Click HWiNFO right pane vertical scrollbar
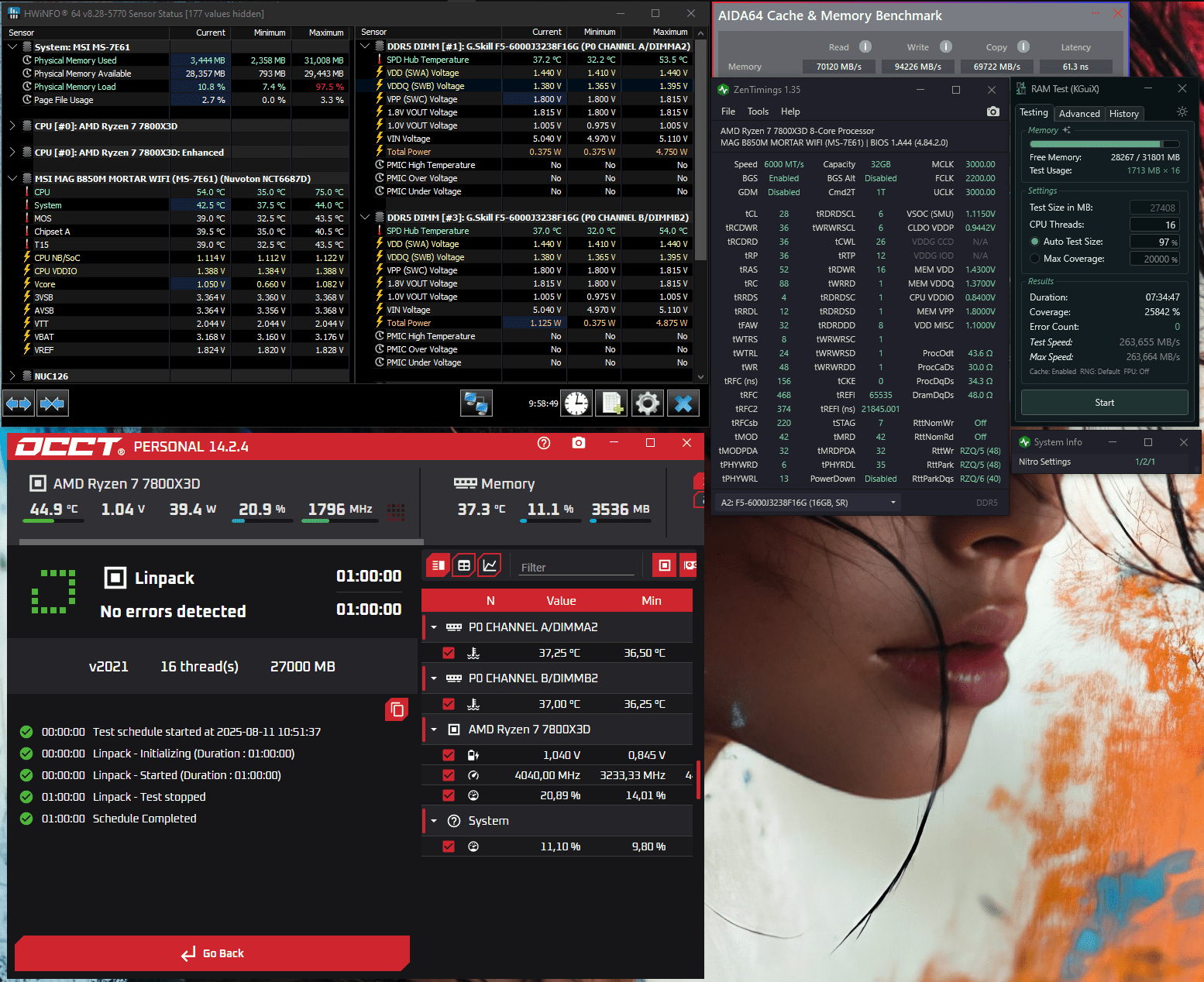 700,204
